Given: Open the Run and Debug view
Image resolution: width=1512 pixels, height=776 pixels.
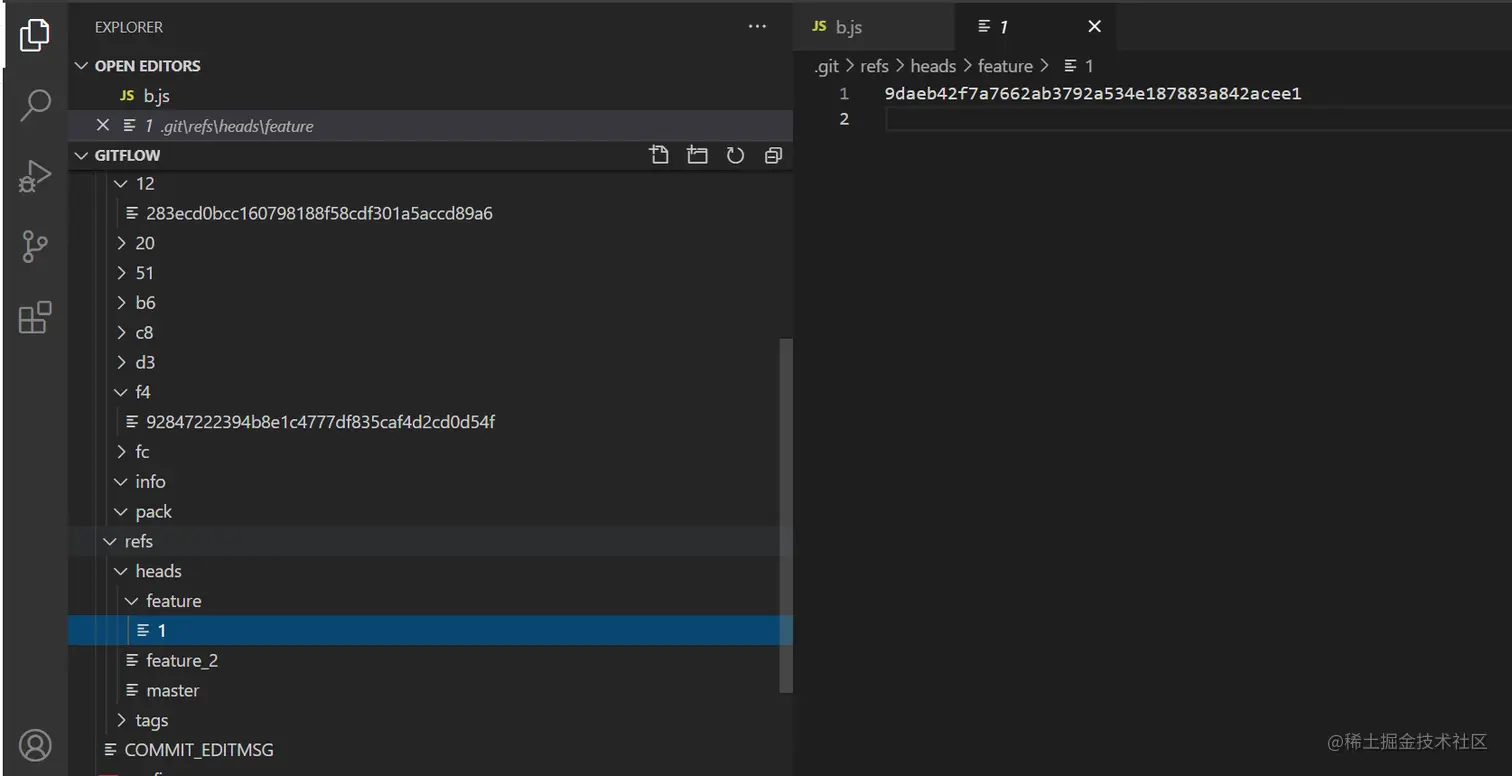Looking at the screenshot, I should click(35, 176).
